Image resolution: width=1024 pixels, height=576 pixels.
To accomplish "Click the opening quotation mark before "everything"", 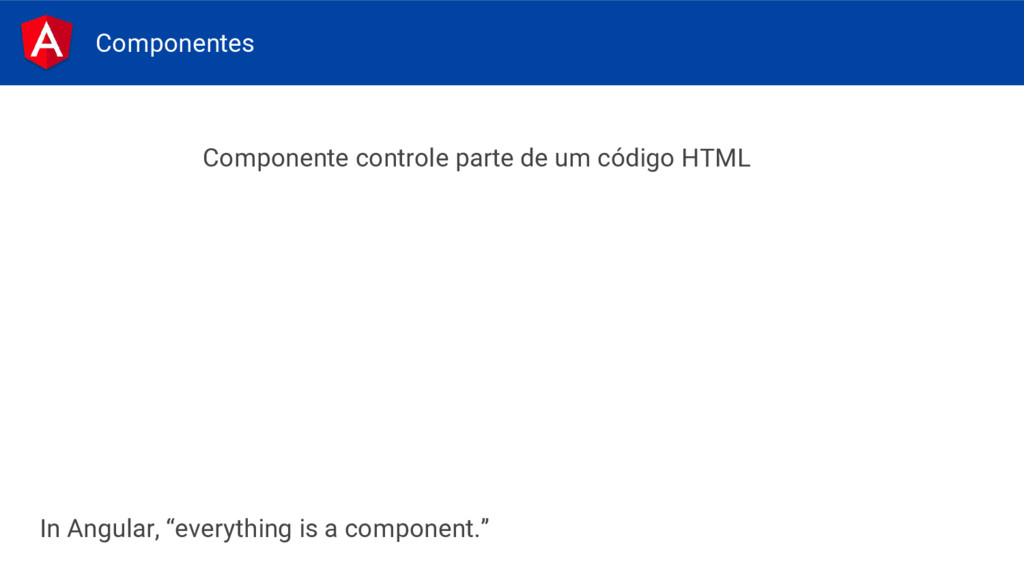I will click(x=170, y=522).
